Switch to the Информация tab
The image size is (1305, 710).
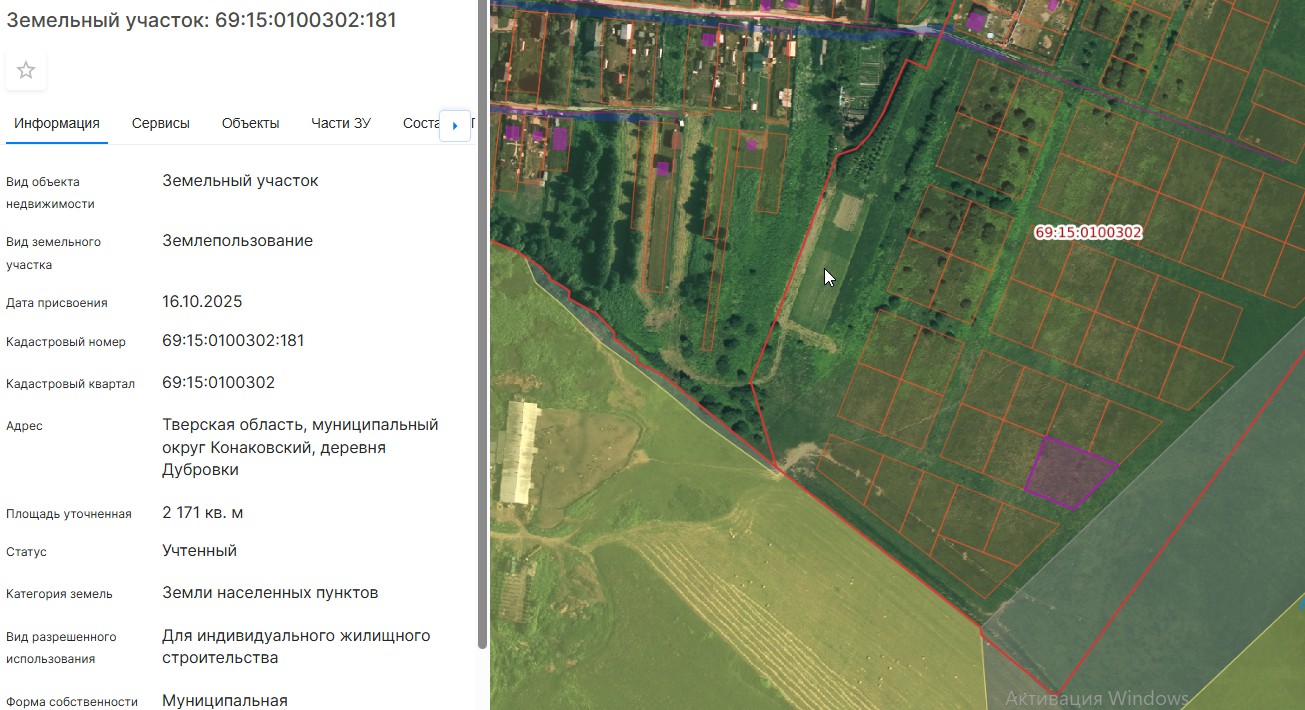click(57, 124)
